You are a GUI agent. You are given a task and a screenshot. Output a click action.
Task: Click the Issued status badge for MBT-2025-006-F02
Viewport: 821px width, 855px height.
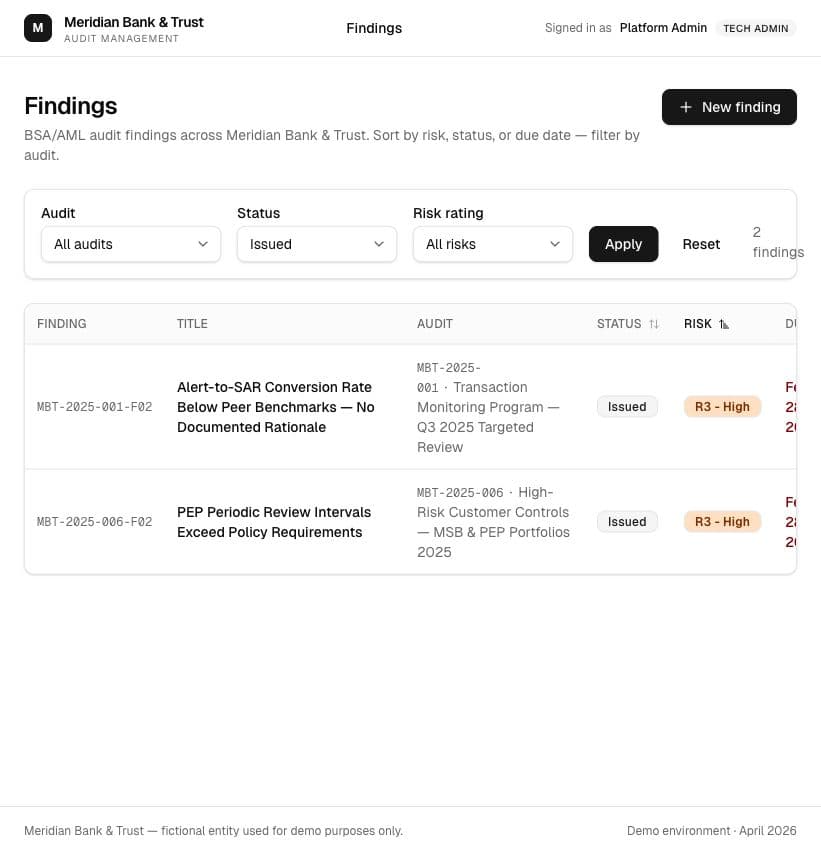click(x=627, y=522)
